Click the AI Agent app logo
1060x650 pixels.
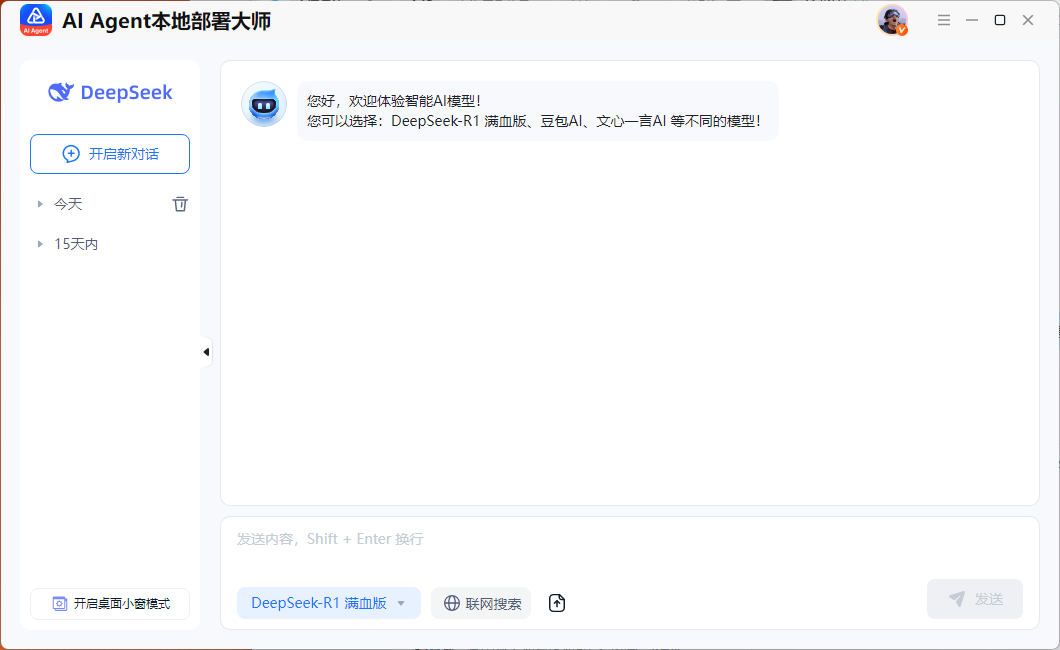pyautogui.click(x=36, y=20)
